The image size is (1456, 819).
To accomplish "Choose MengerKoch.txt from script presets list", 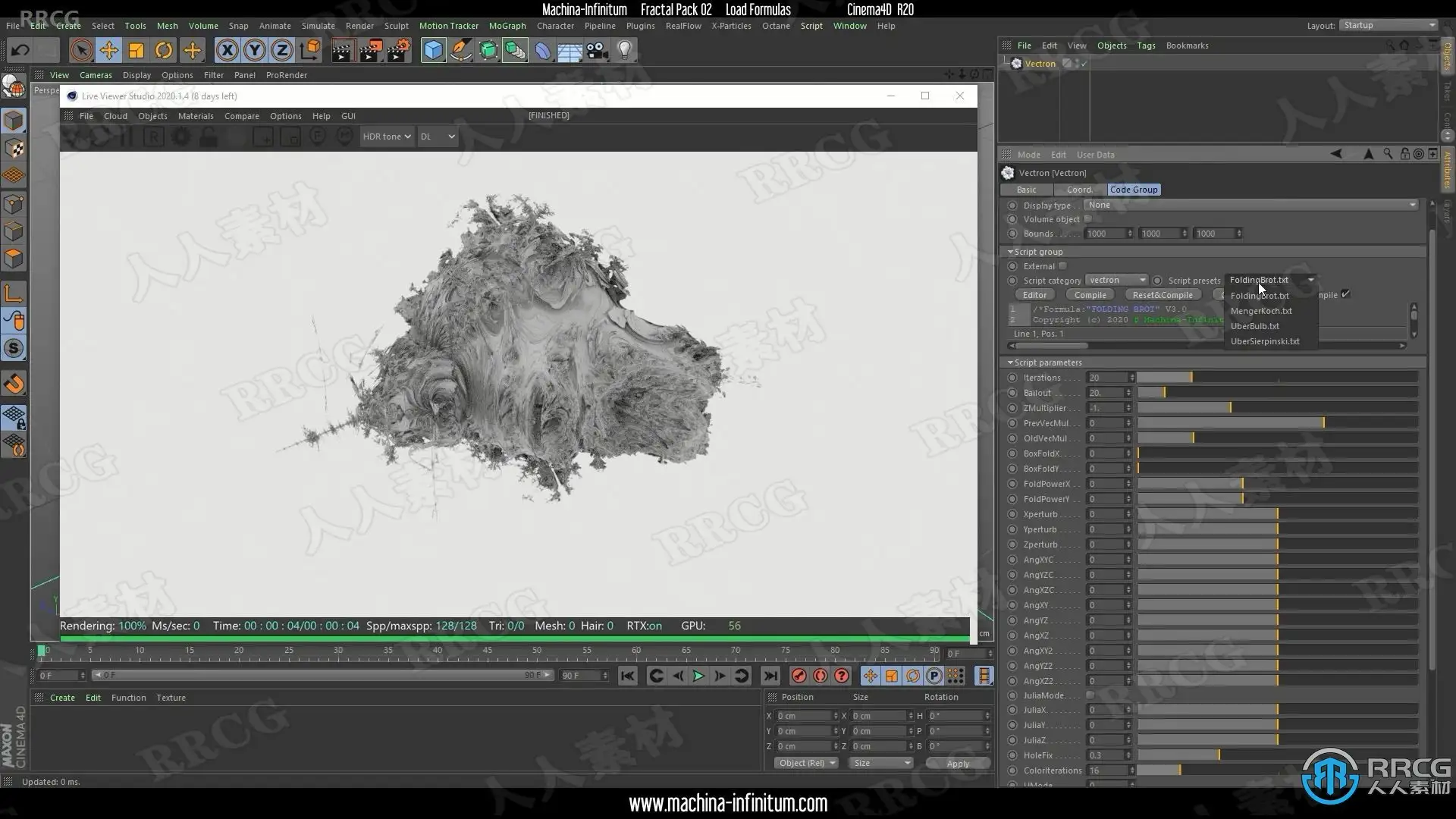I will pyautogui.click(x=1261, y=311).
